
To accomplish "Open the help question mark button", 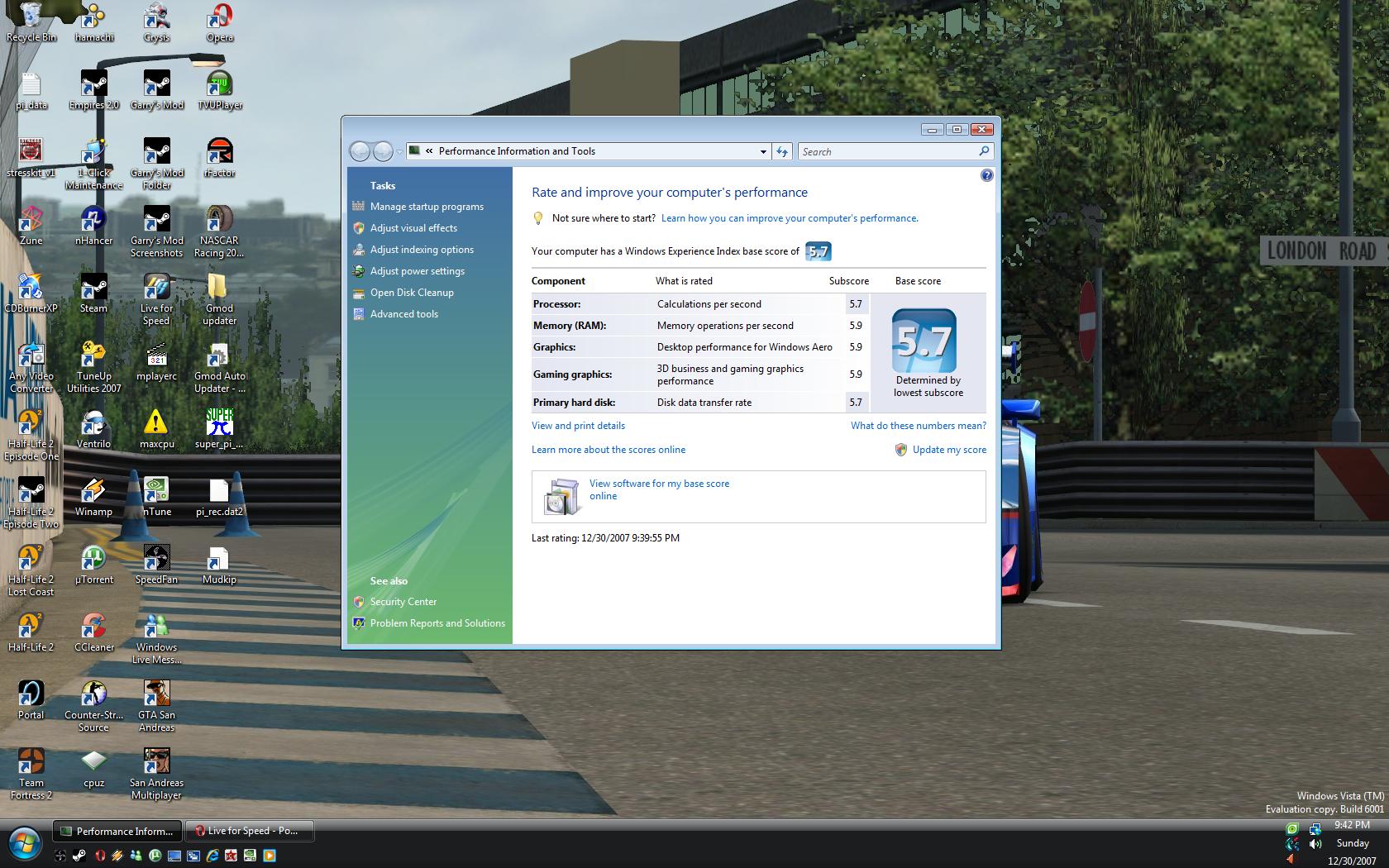I will [x=986, y=175].
